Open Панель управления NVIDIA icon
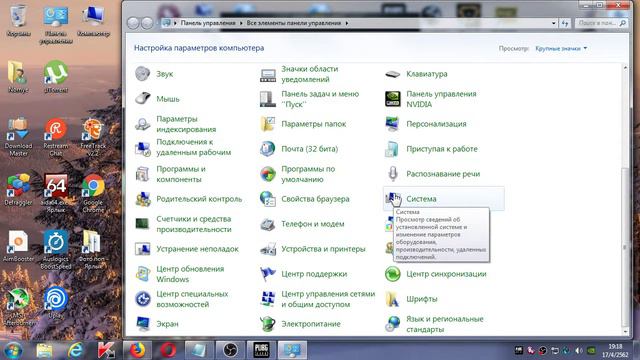Image resolution: width=640 pixels, height=360 pixels. 393,99
